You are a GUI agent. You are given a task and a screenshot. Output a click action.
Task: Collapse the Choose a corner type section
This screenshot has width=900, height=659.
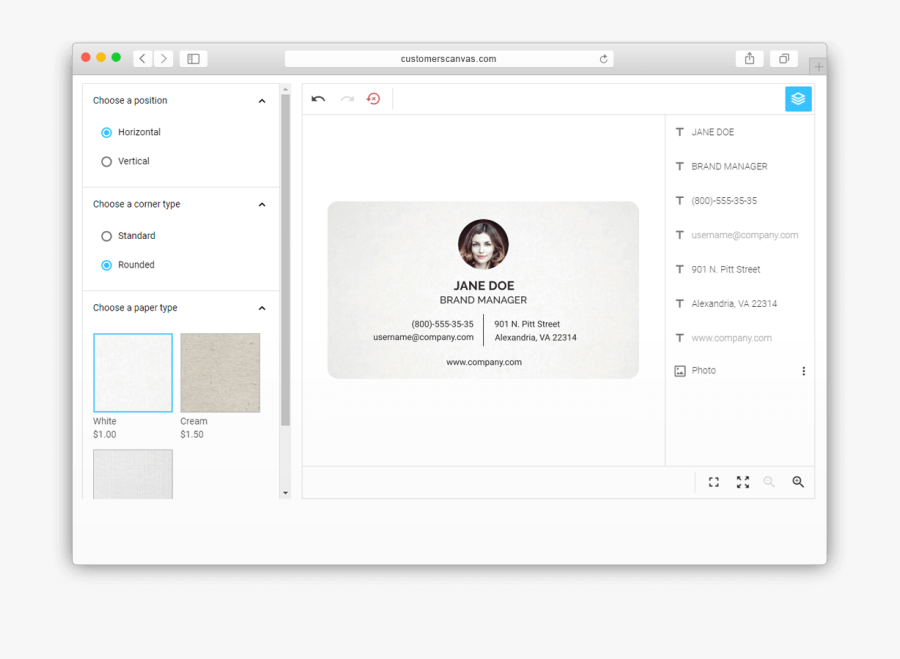[x=262, y=205]
